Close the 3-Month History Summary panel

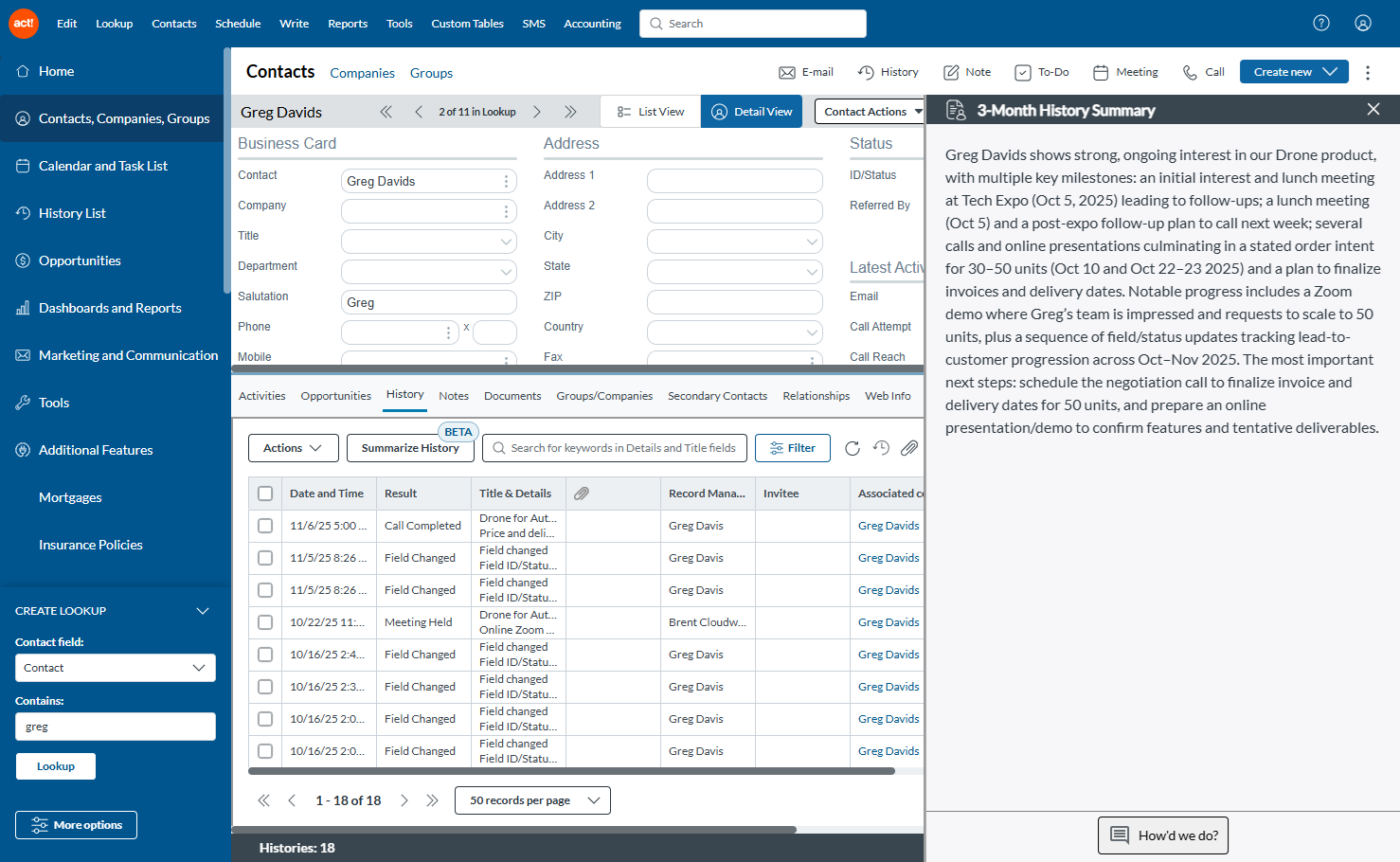coord(1373,109)
